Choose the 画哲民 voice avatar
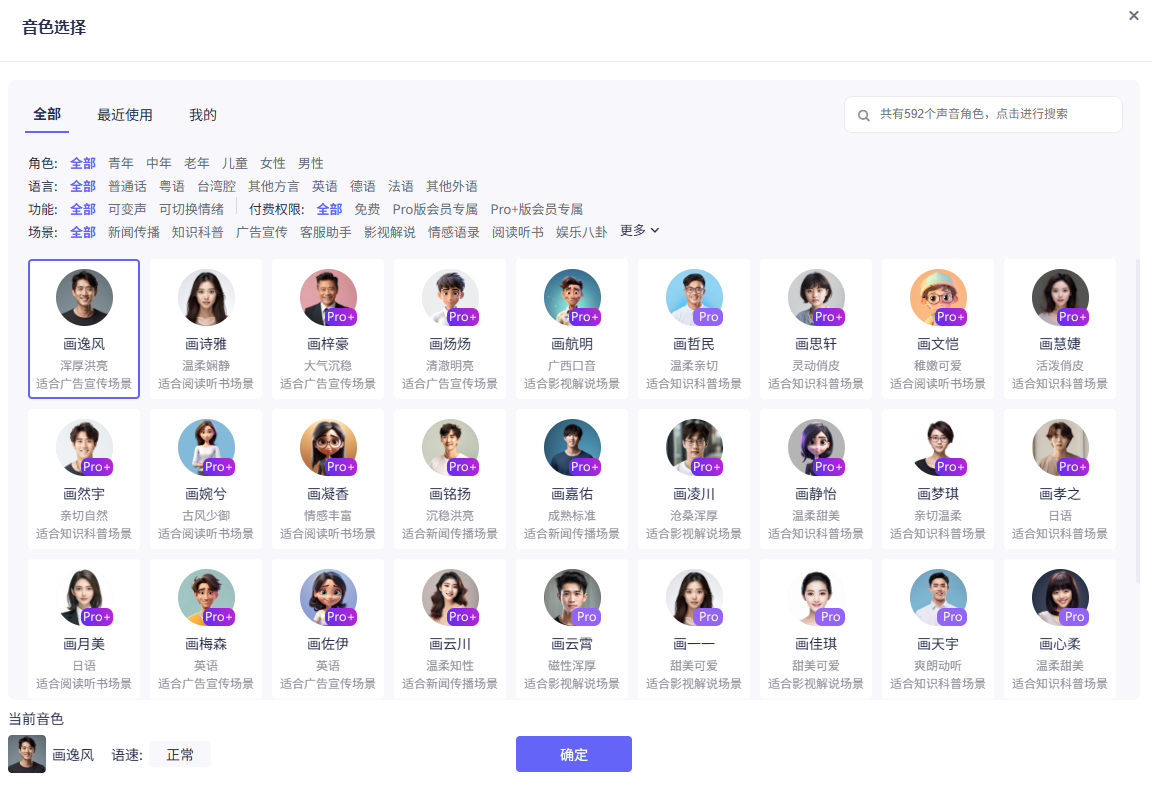This screenshot has height=787, width=1152. (694, 298)
